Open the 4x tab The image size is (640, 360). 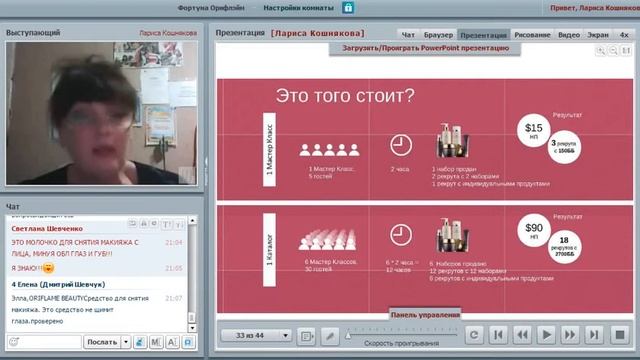click(x=624, y=35)
